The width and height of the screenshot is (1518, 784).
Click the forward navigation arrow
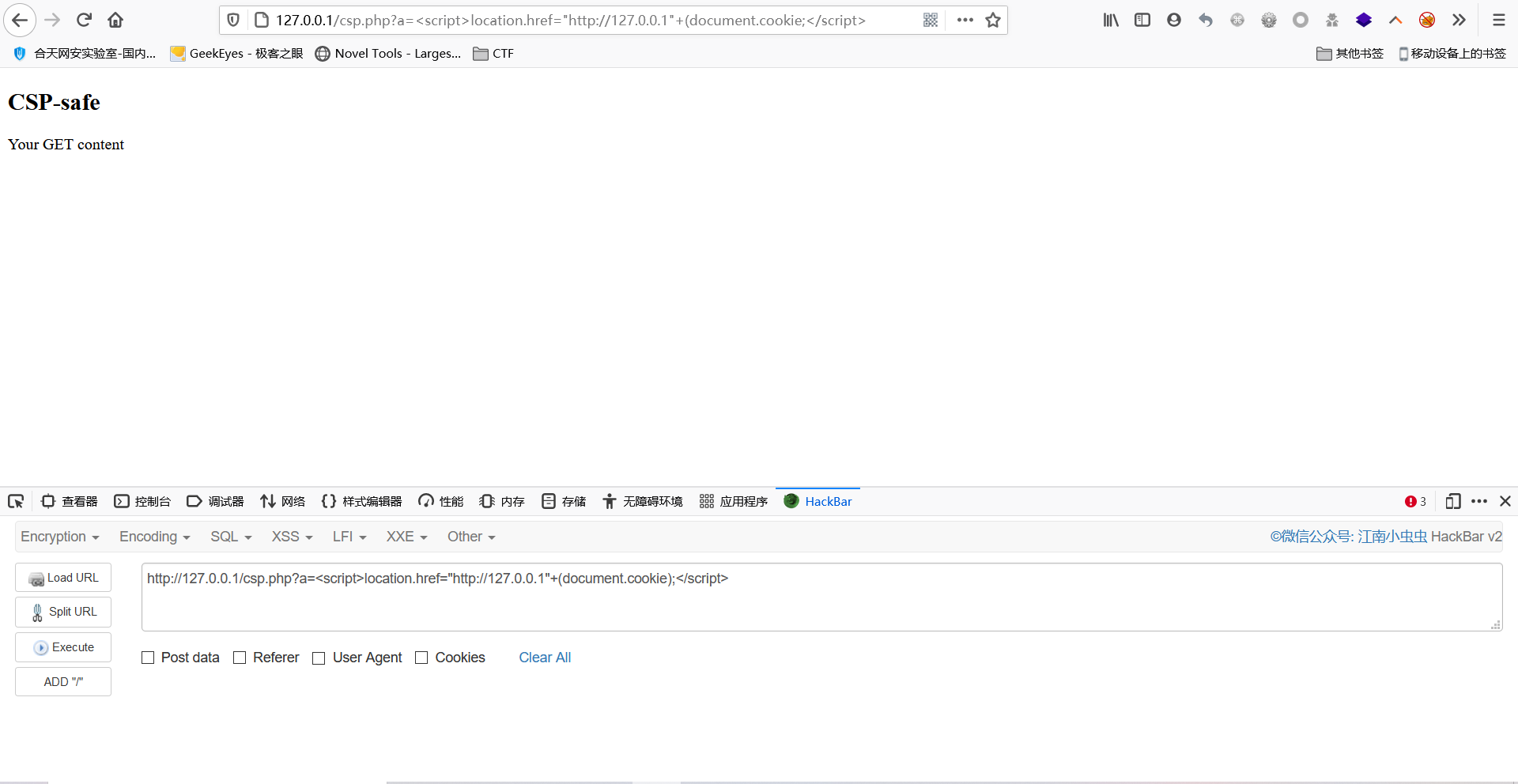[52, 20]
